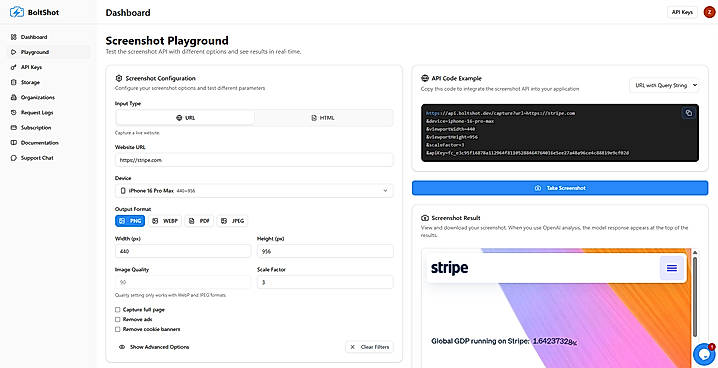Click the Organizations building icon
Viewport: 718px width, 368px height.
coord(13,97)
